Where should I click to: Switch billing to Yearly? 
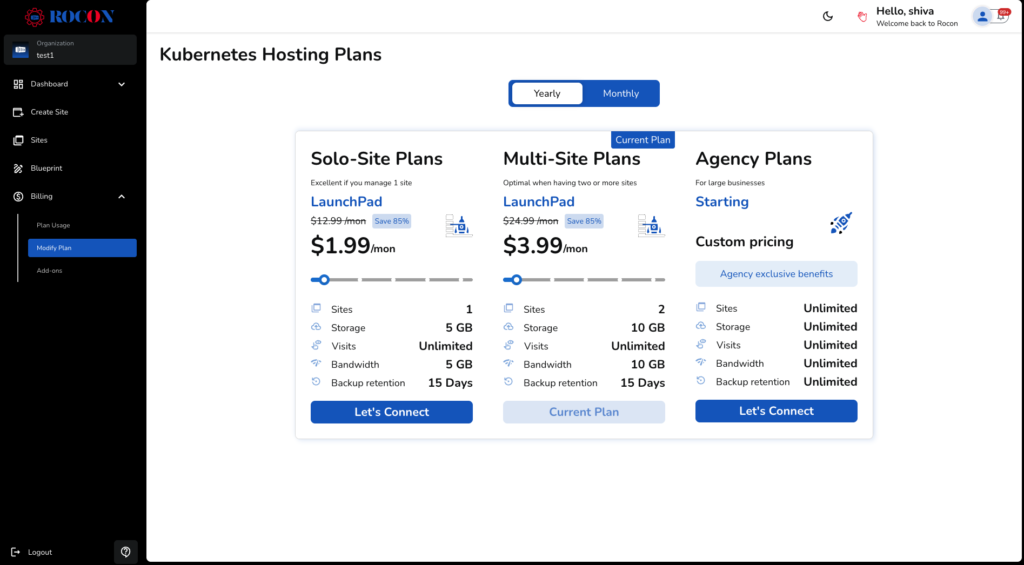coord(547,93)
